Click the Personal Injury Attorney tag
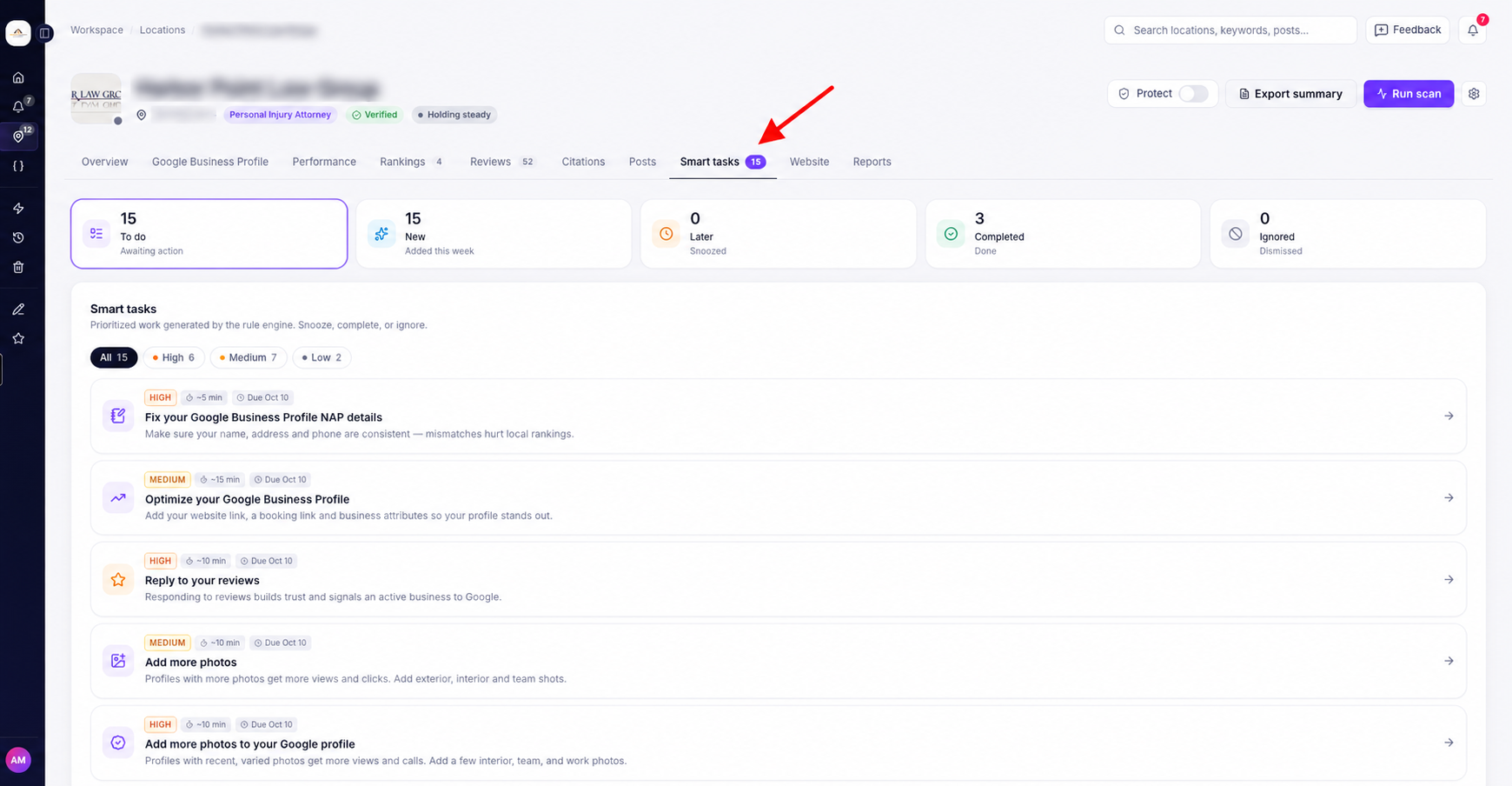 [280, 115]
